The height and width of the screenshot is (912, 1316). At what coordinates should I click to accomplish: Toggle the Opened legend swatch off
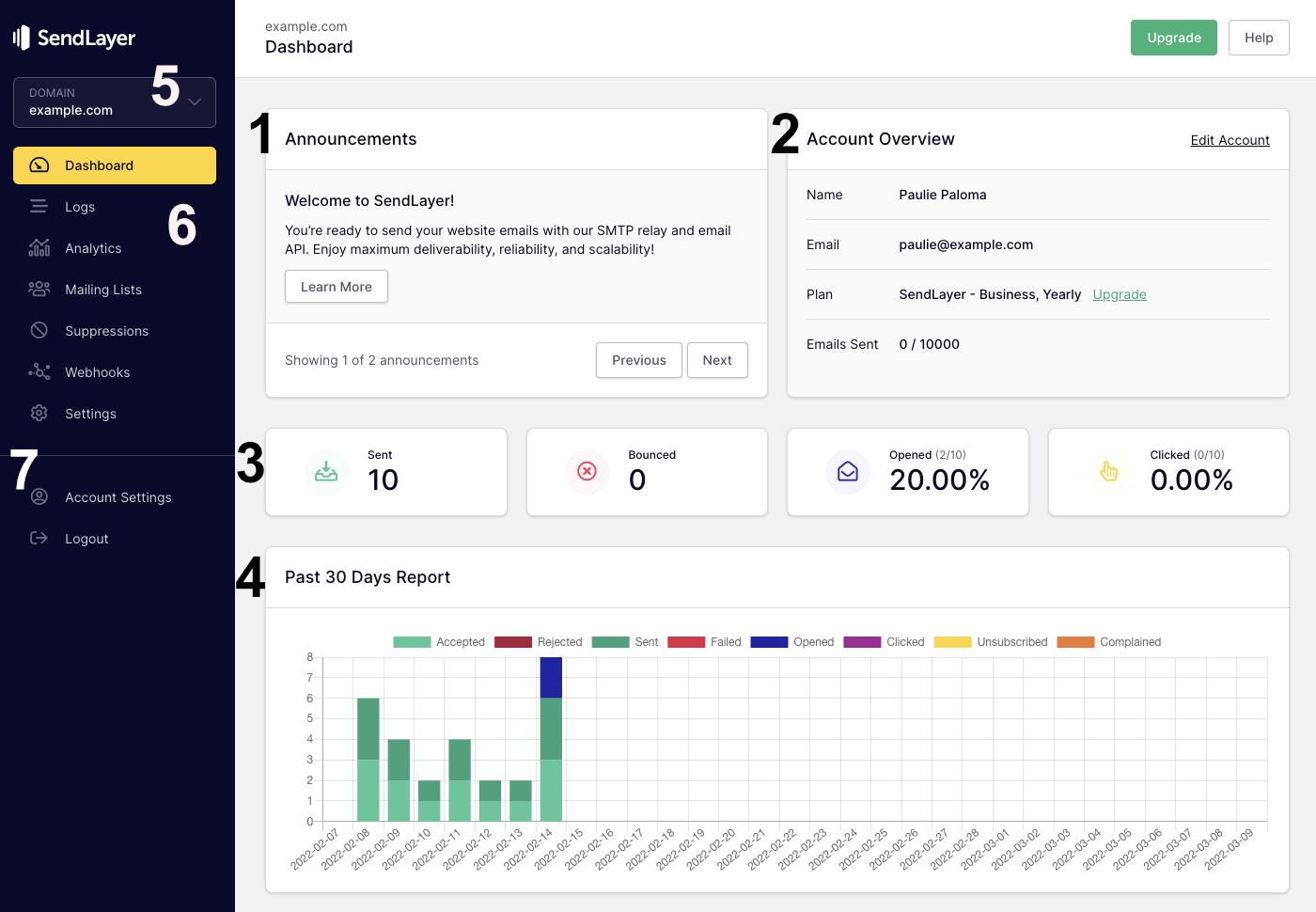coord(769,641)
